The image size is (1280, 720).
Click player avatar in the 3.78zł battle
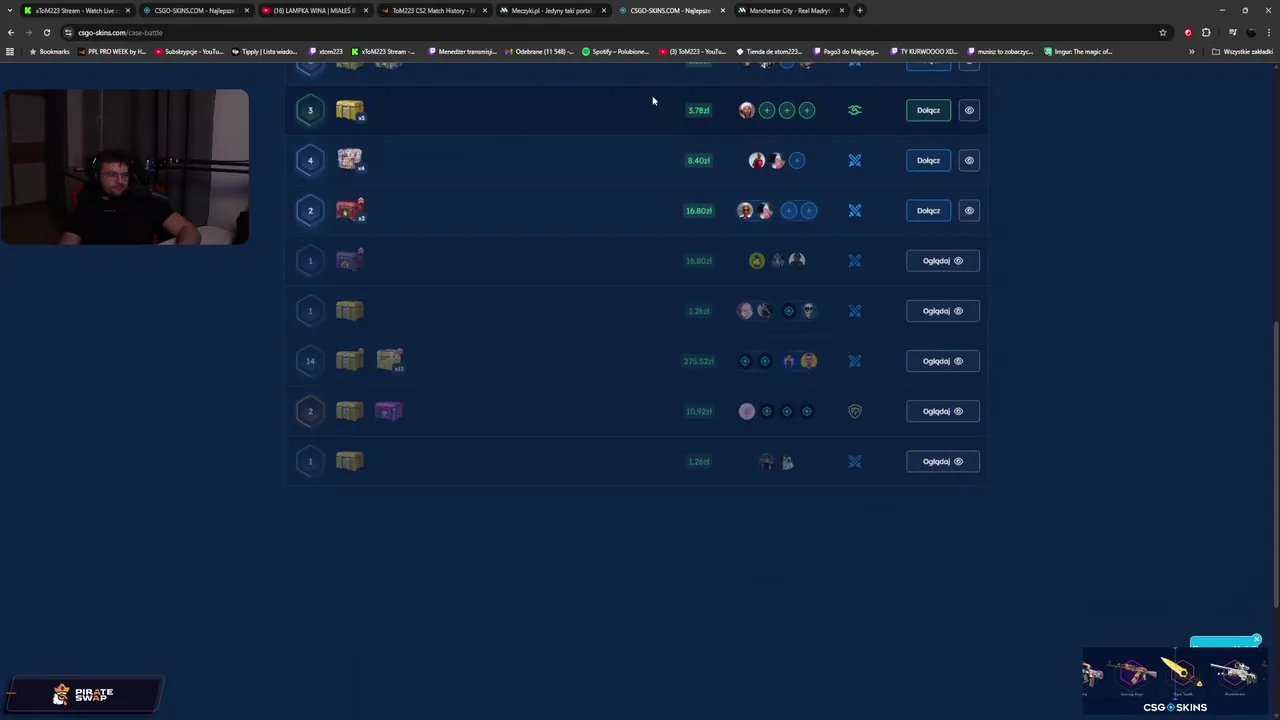(747, 110)
